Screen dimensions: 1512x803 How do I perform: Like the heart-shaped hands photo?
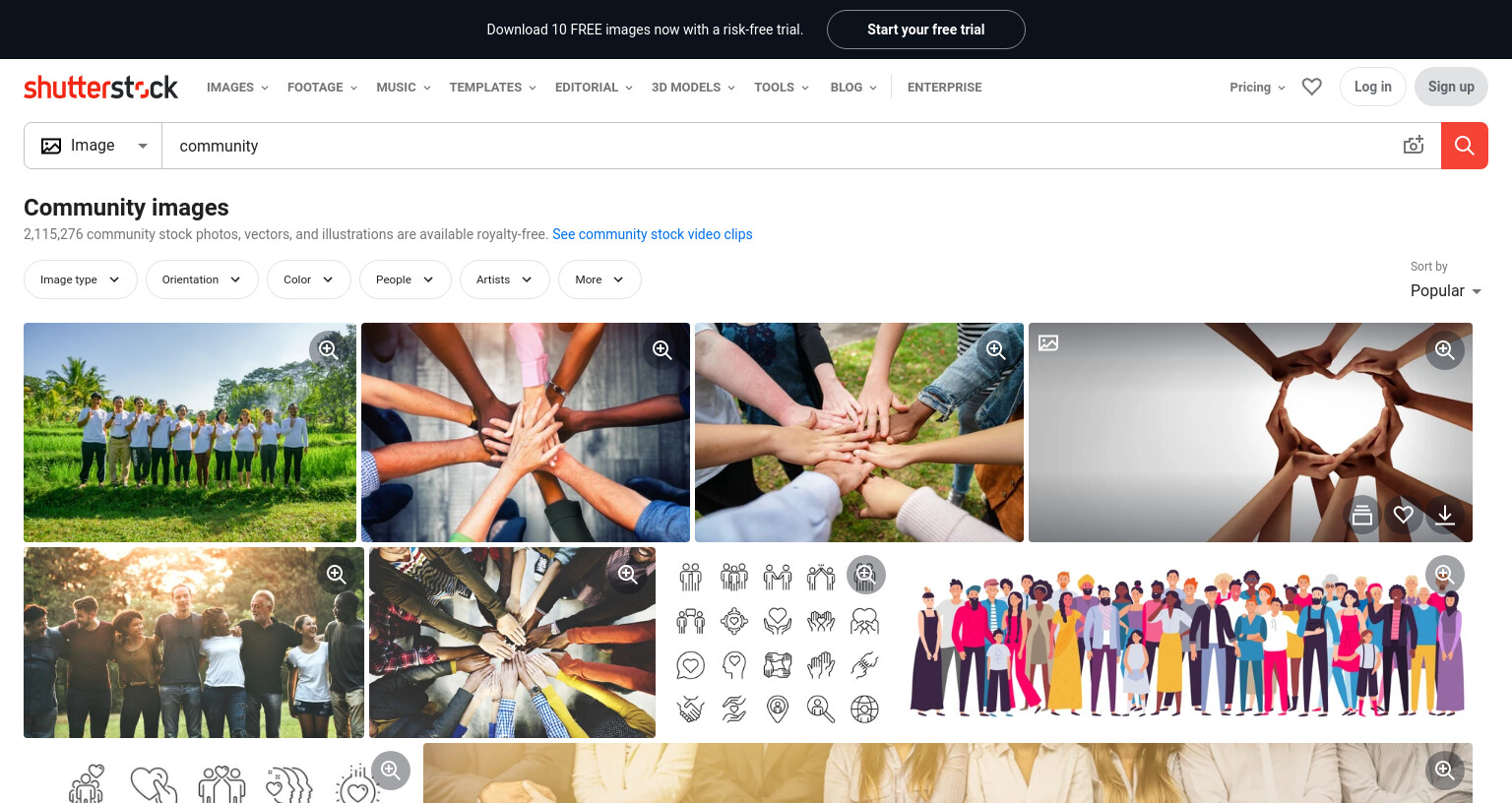pos(1404,515)
